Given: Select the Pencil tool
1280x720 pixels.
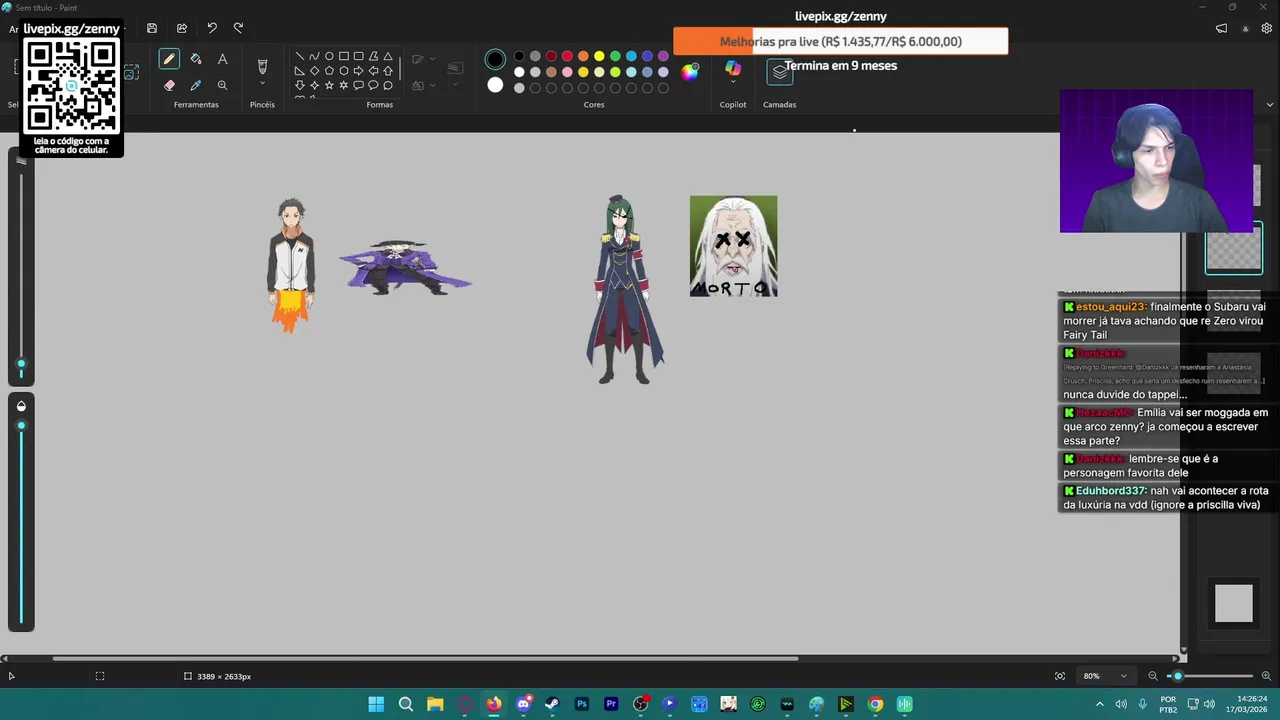Looking at the screenshot, I should (169, 59).
